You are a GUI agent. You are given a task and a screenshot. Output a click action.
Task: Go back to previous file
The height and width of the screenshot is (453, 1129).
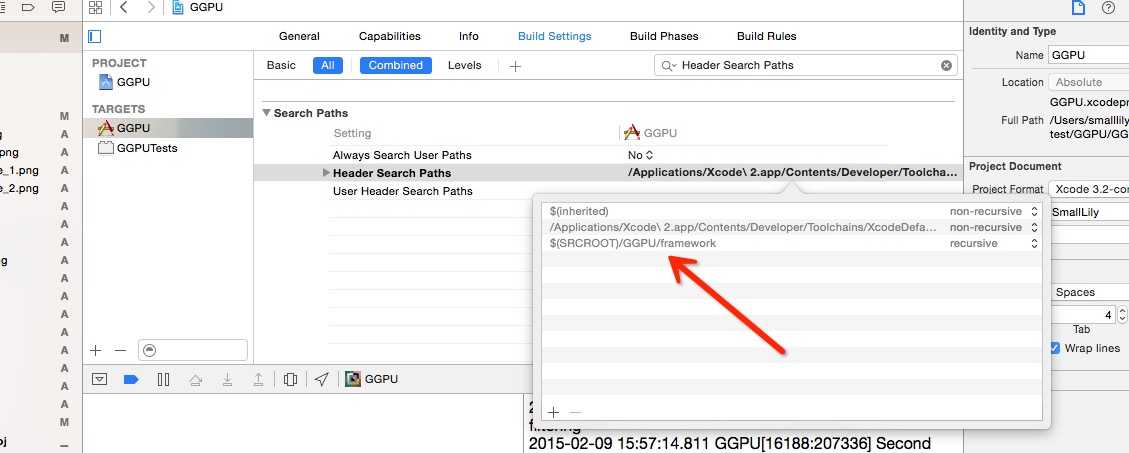click(x=124, y=7)
